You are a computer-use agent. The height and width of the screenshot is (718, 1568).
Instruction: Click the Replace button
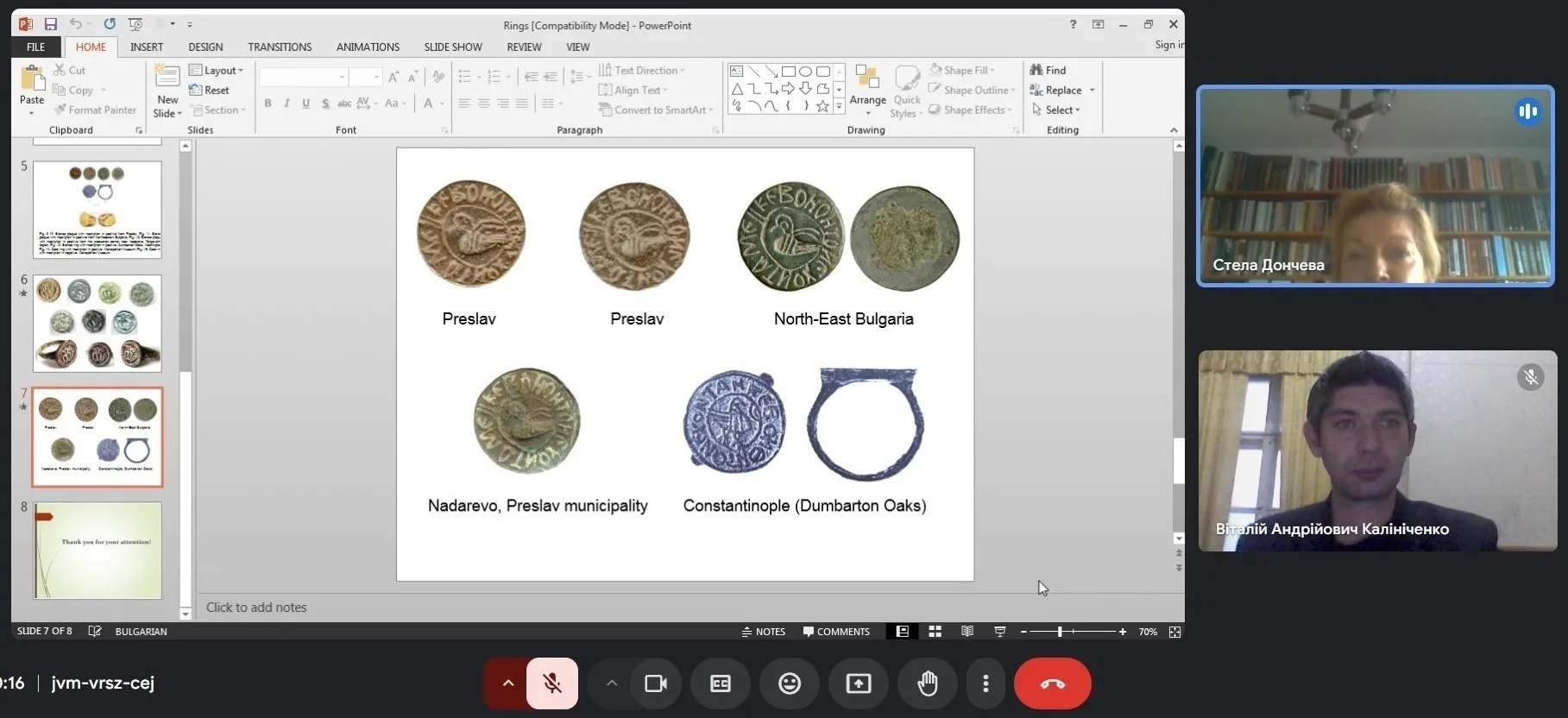click(x=1062, y=91)
